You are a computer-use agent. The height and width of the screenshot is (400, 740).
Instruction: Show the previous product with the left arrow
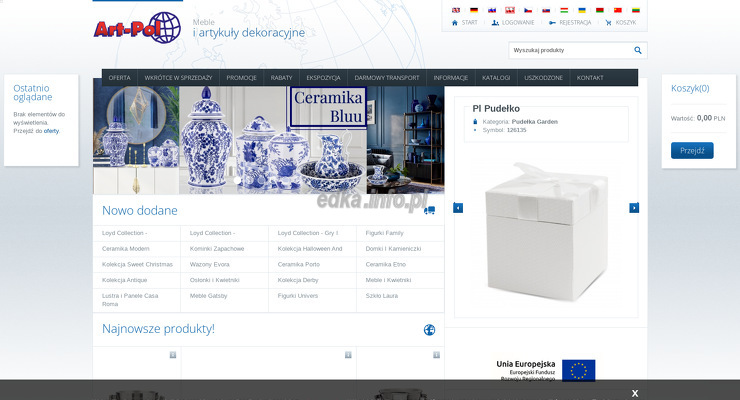[x=458, y=208]
